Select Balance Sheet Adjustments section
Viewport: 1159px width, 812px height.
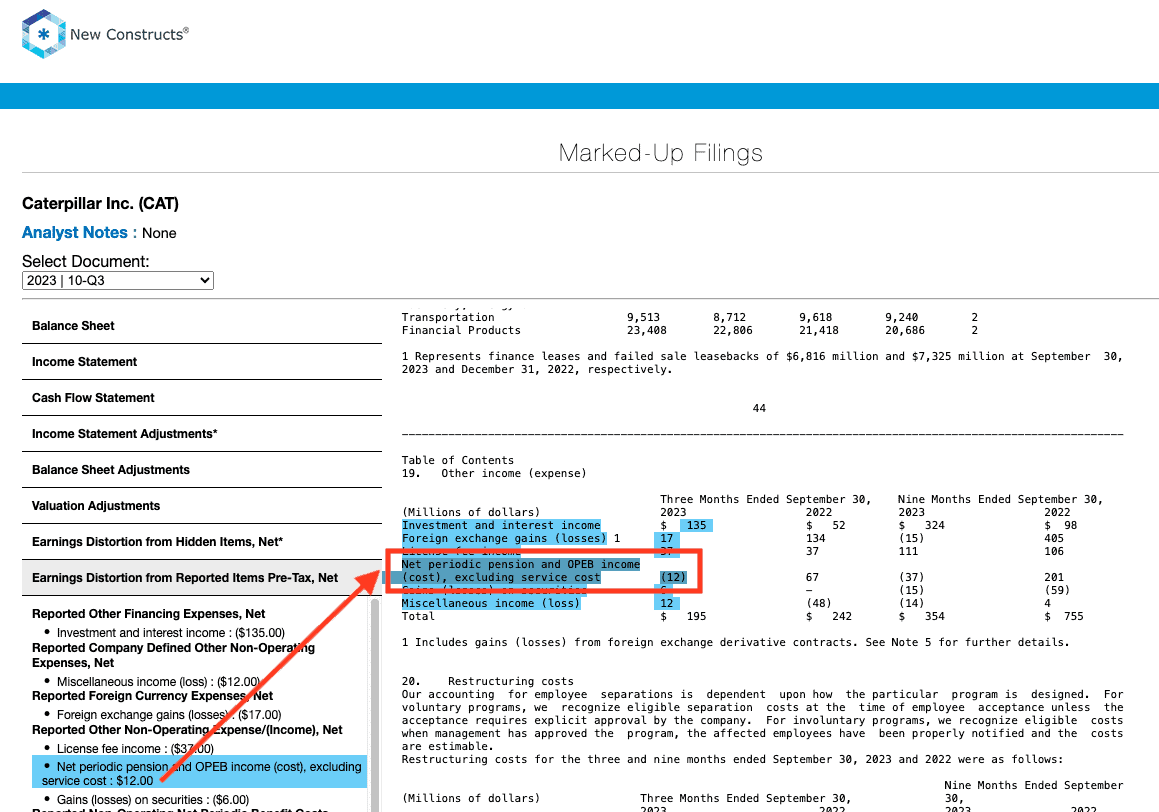pos(202,470)
